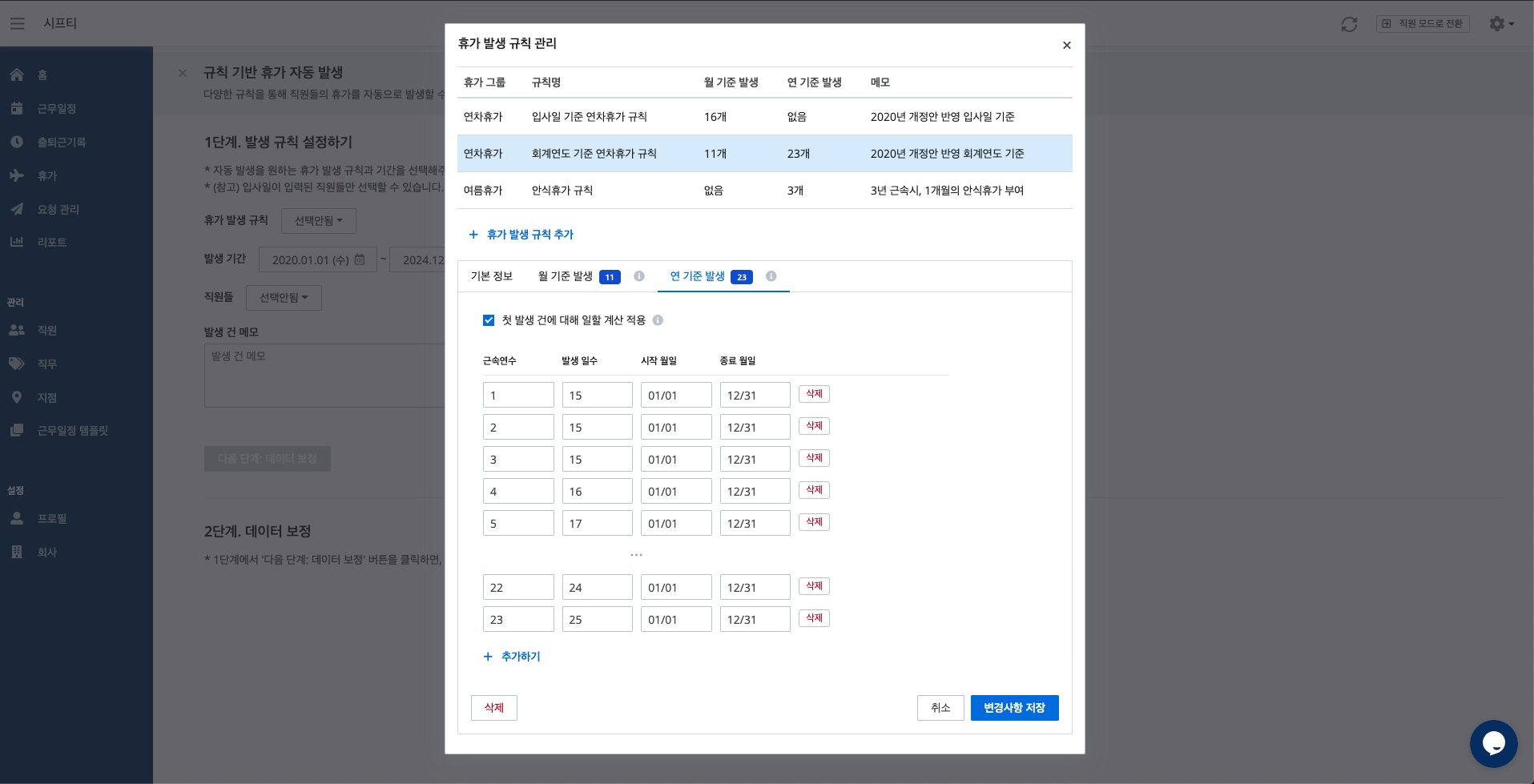
Task: Click 변경사항 저장 button
Action: pos(1014,708)
